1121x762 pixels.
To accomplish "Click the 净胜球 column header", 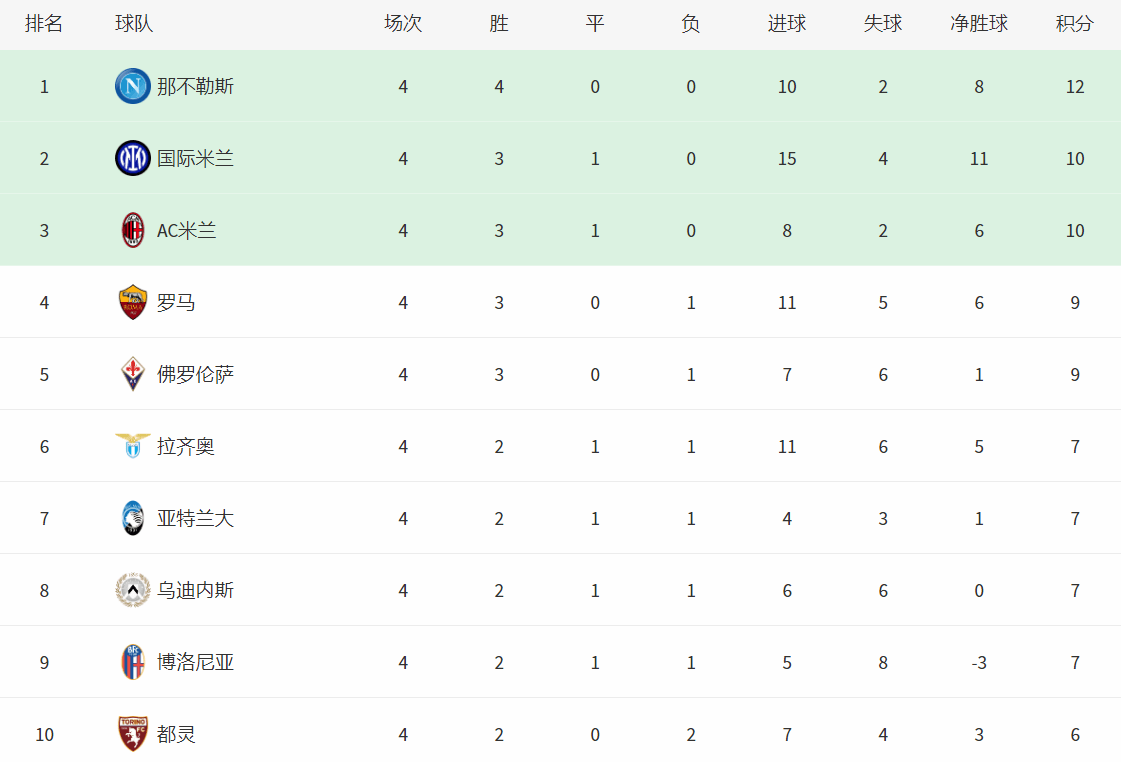I will pos(979,24).
